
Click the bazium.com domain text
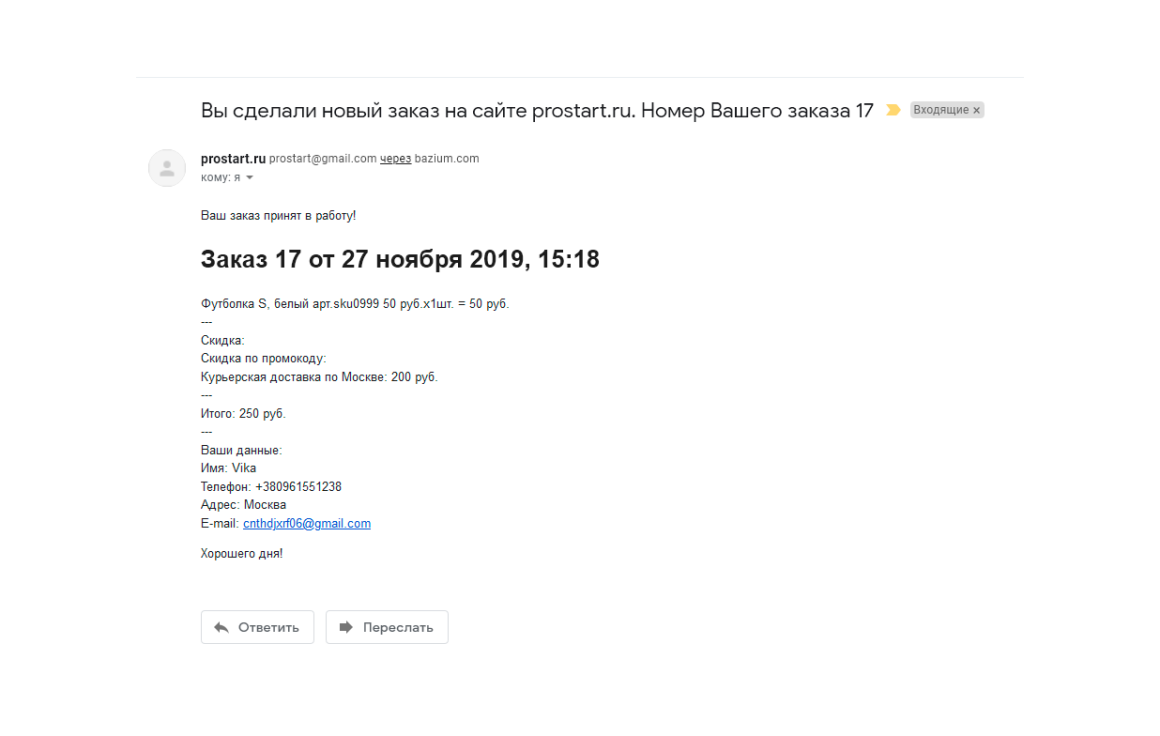pyautogui.click(x=447, y=158)
